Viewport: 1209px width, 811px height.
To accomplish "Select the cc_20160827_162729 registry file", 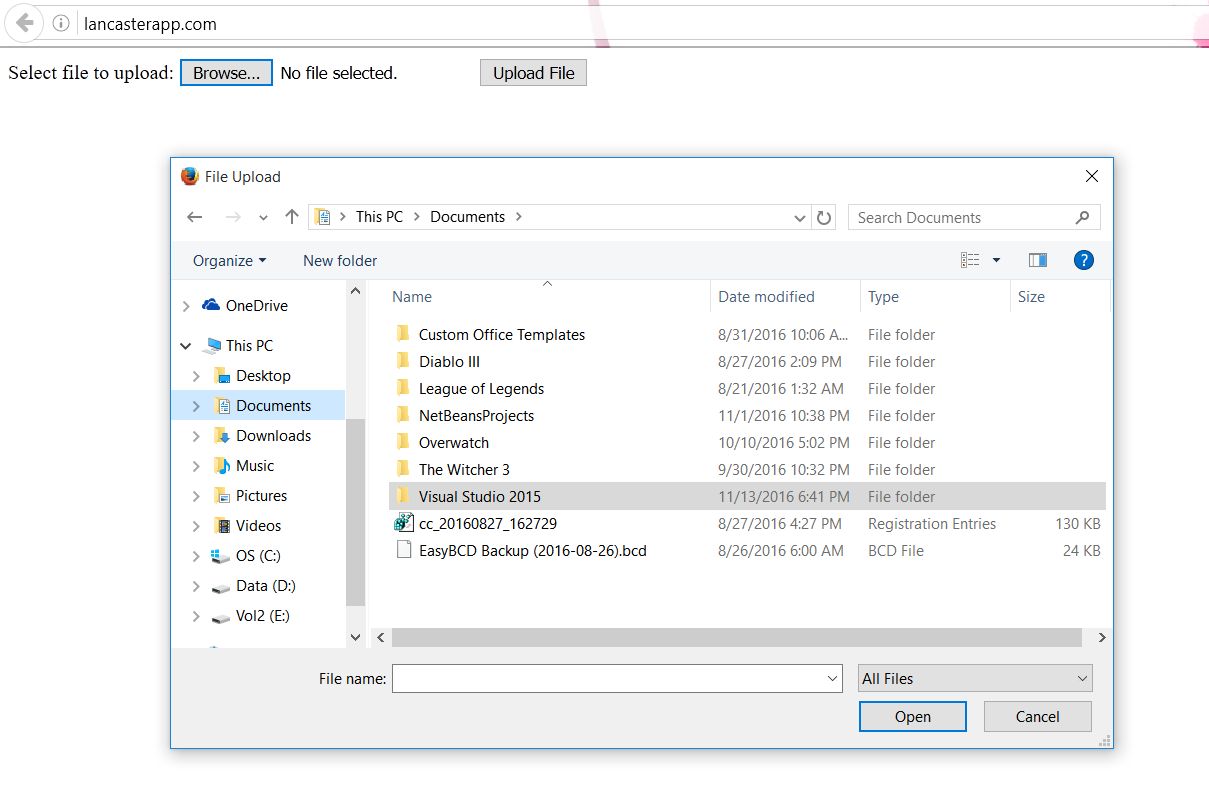I will (x=487, y=523).
